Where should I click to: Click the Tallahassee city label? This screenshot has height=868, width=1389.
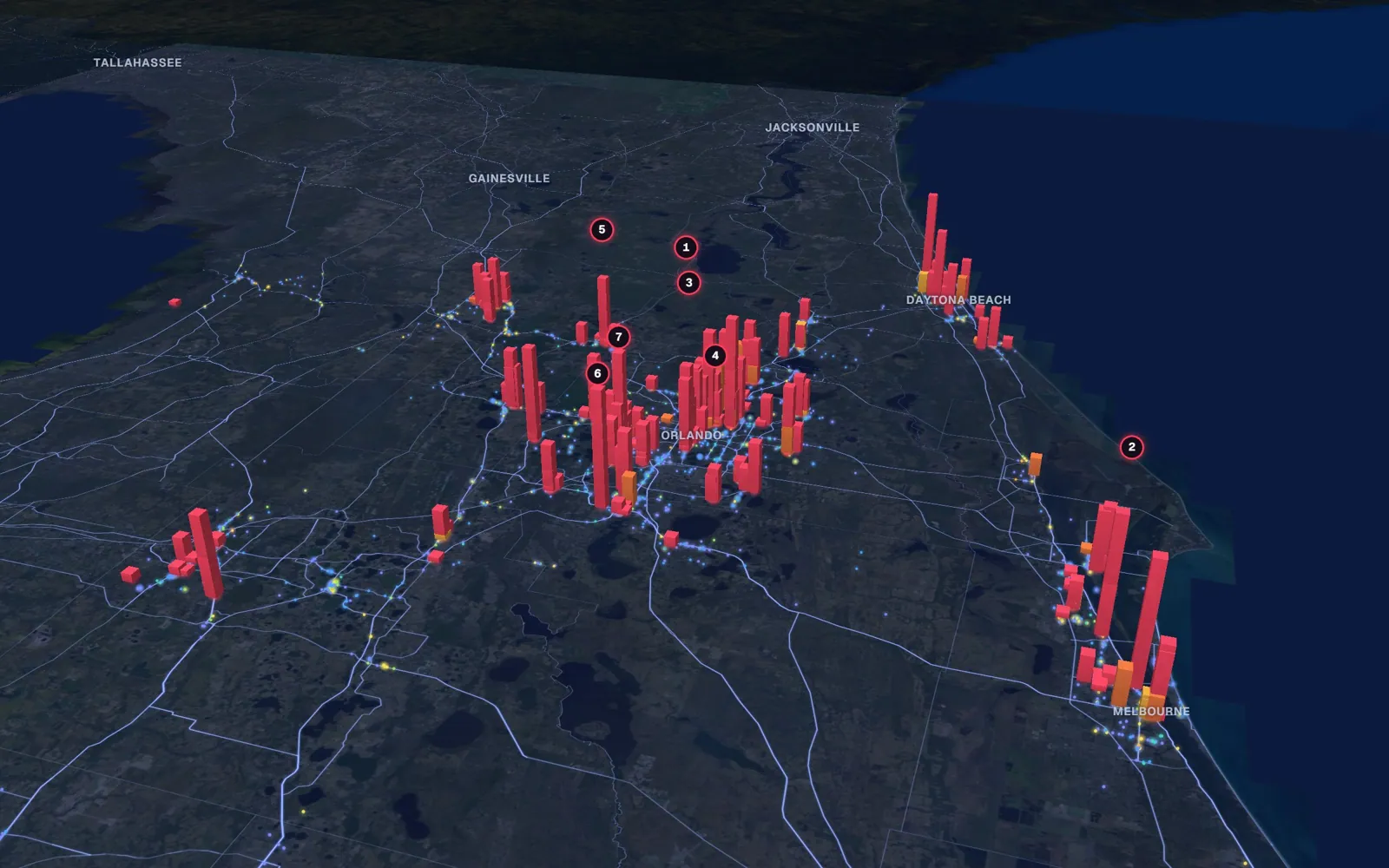click(137, 62)
